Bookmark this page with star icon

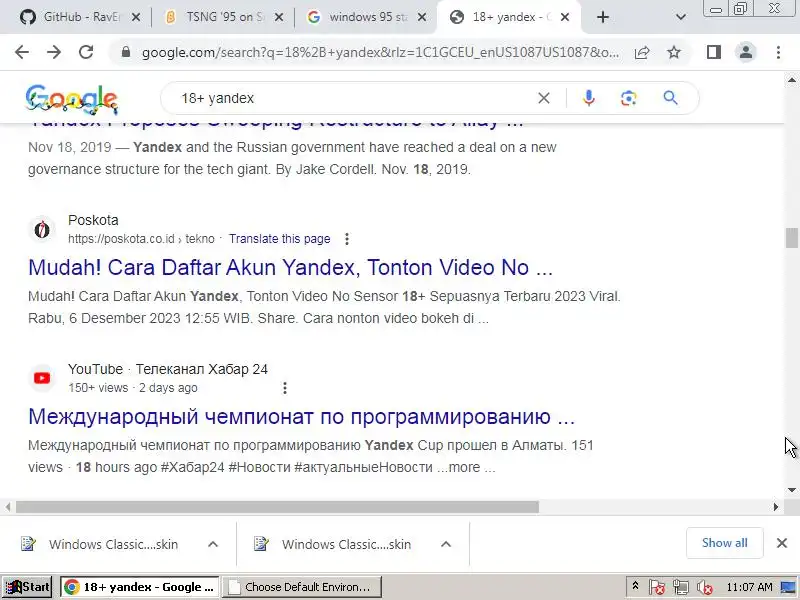click(674, 52)
